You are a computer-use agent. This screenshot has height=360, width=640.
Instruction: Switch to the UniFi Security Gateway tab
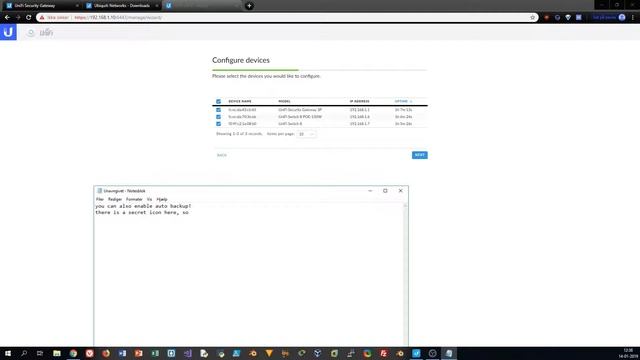[x=41, y=6]
